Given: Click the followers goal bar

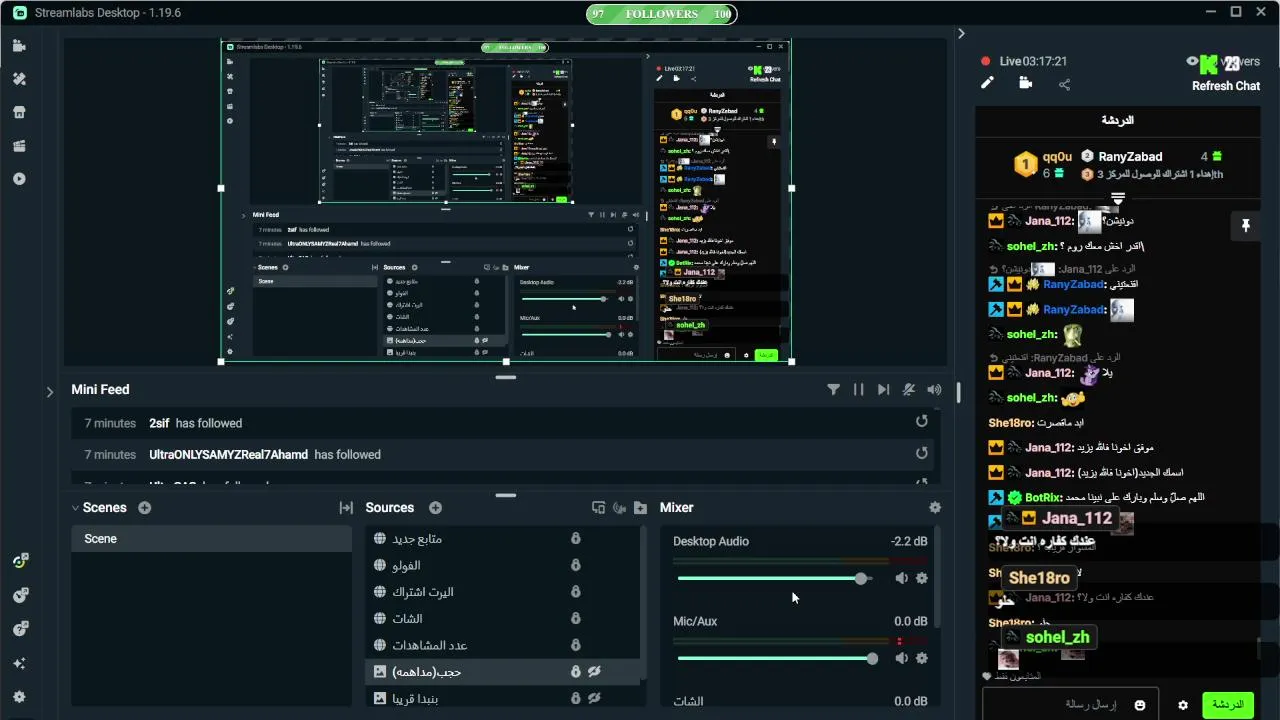Looking at the screenshot, I should tap(661, 14).
